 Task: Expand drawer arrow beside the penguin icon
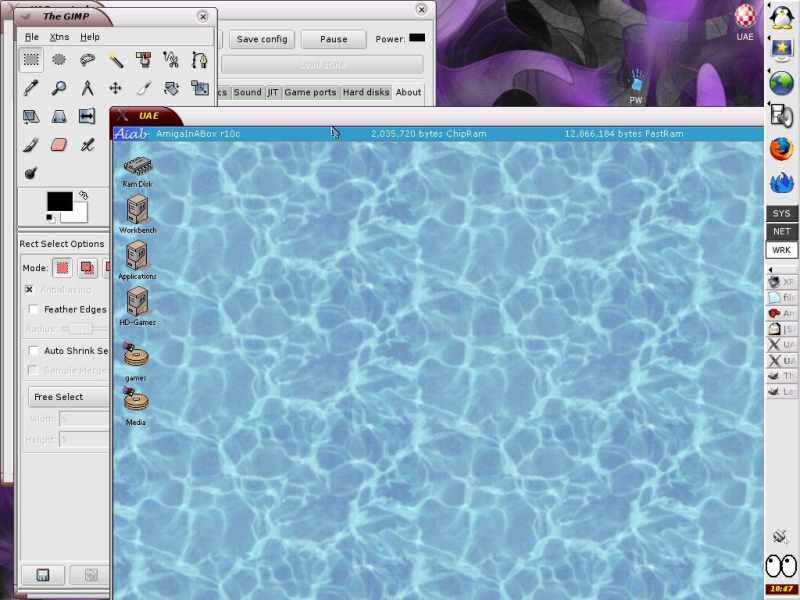tap(769, 5)
